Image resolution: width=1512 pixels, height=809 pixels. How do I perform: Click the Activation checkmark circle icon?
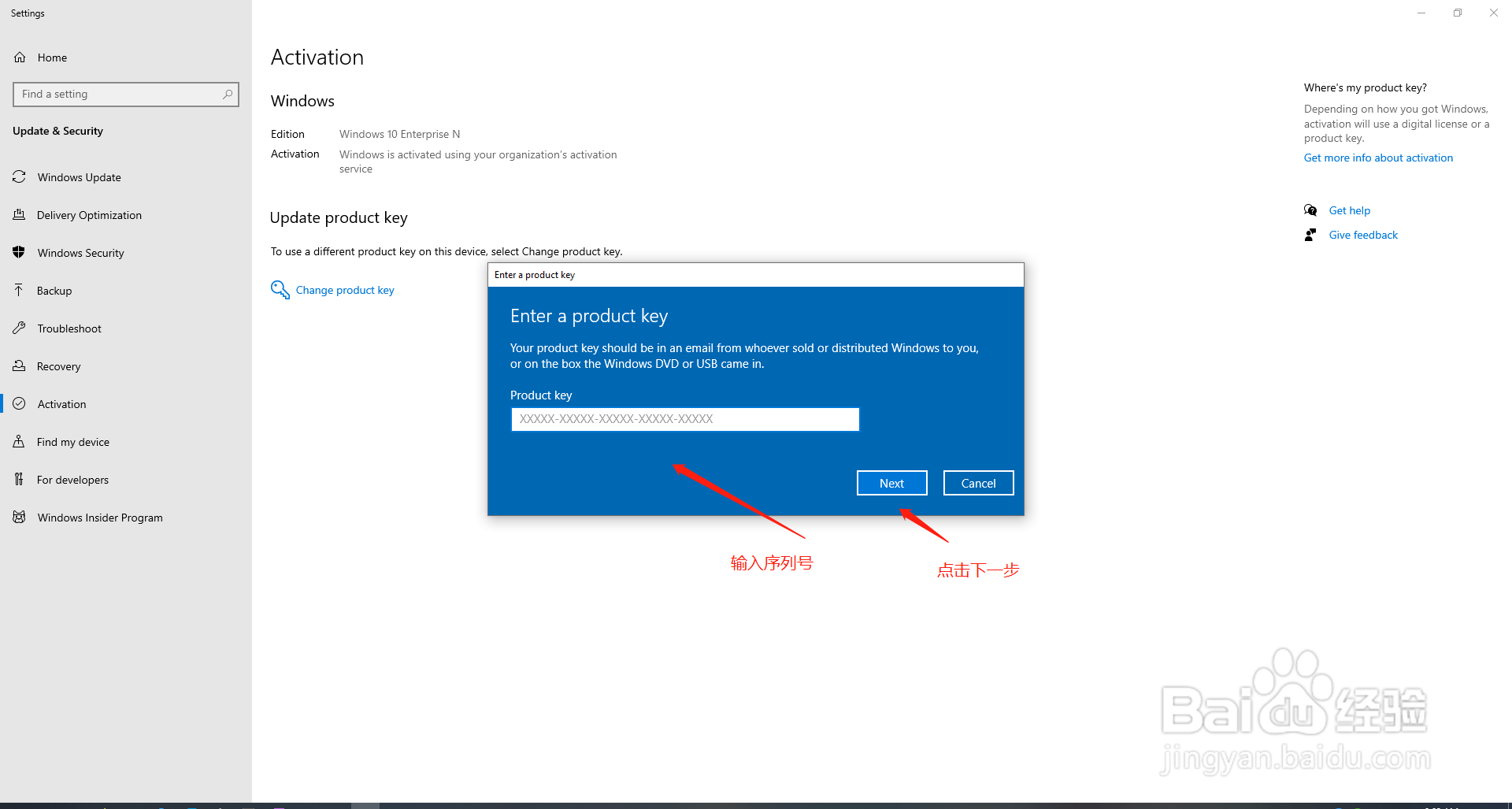coord(19,404)
